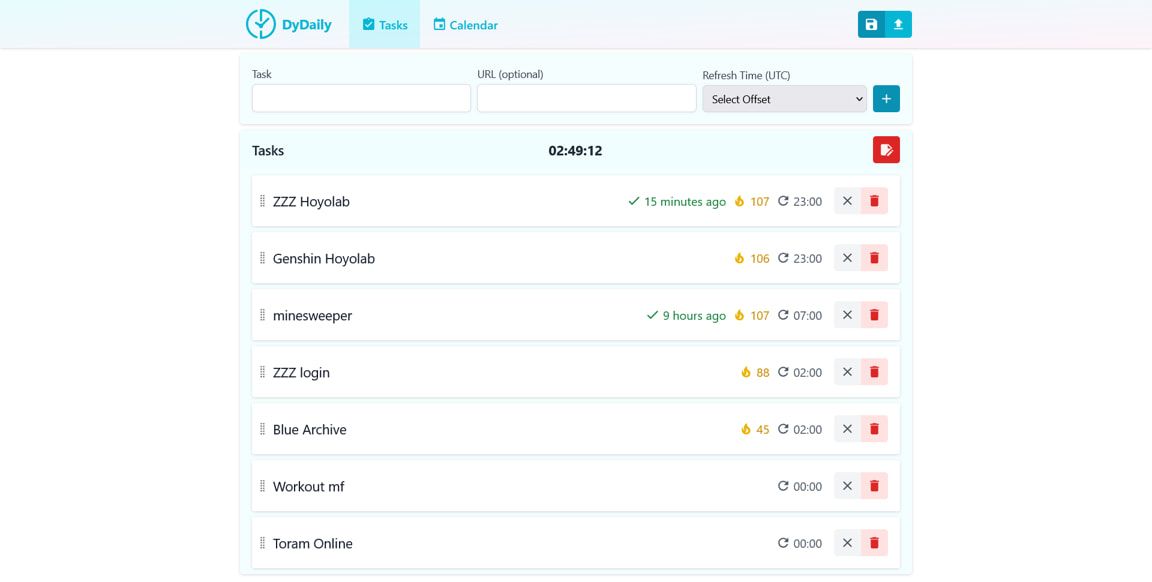Click the plus button to add task
The width and height of the screenshot is (1152, 582).
tap(886, 99)
